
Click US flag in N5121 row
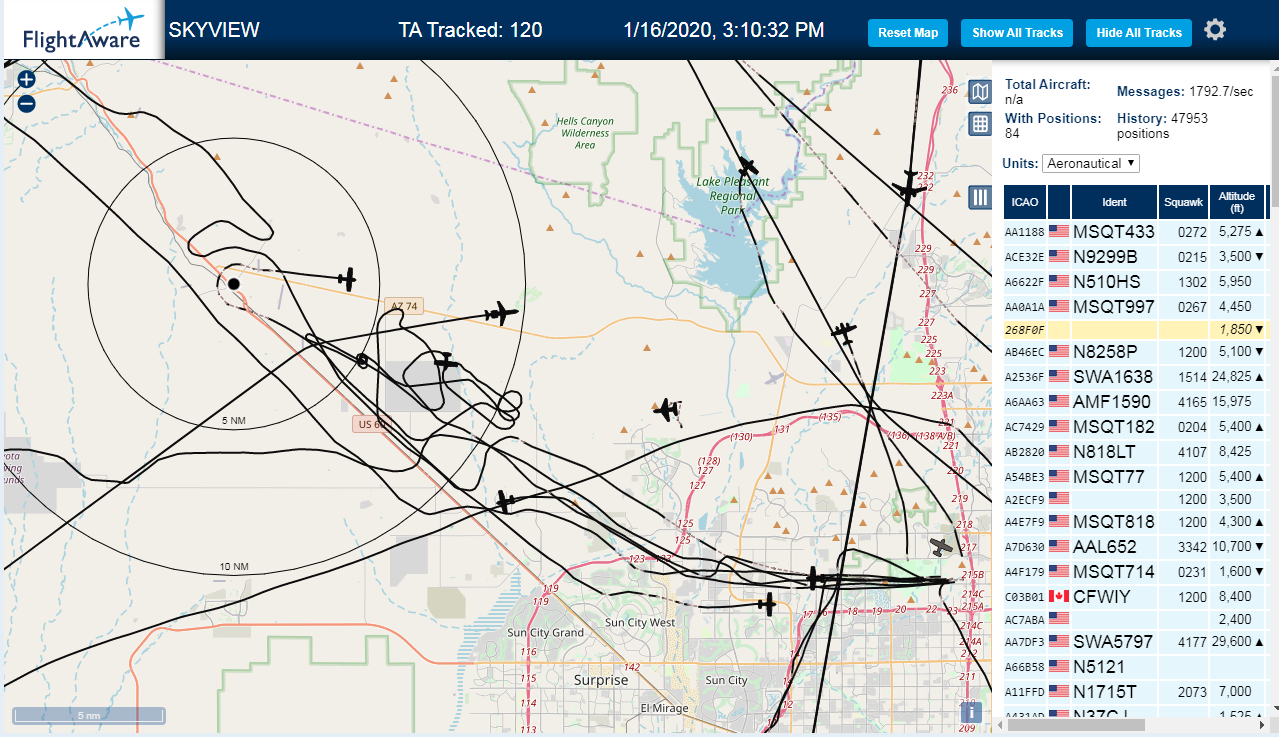tap(1059, 667)
